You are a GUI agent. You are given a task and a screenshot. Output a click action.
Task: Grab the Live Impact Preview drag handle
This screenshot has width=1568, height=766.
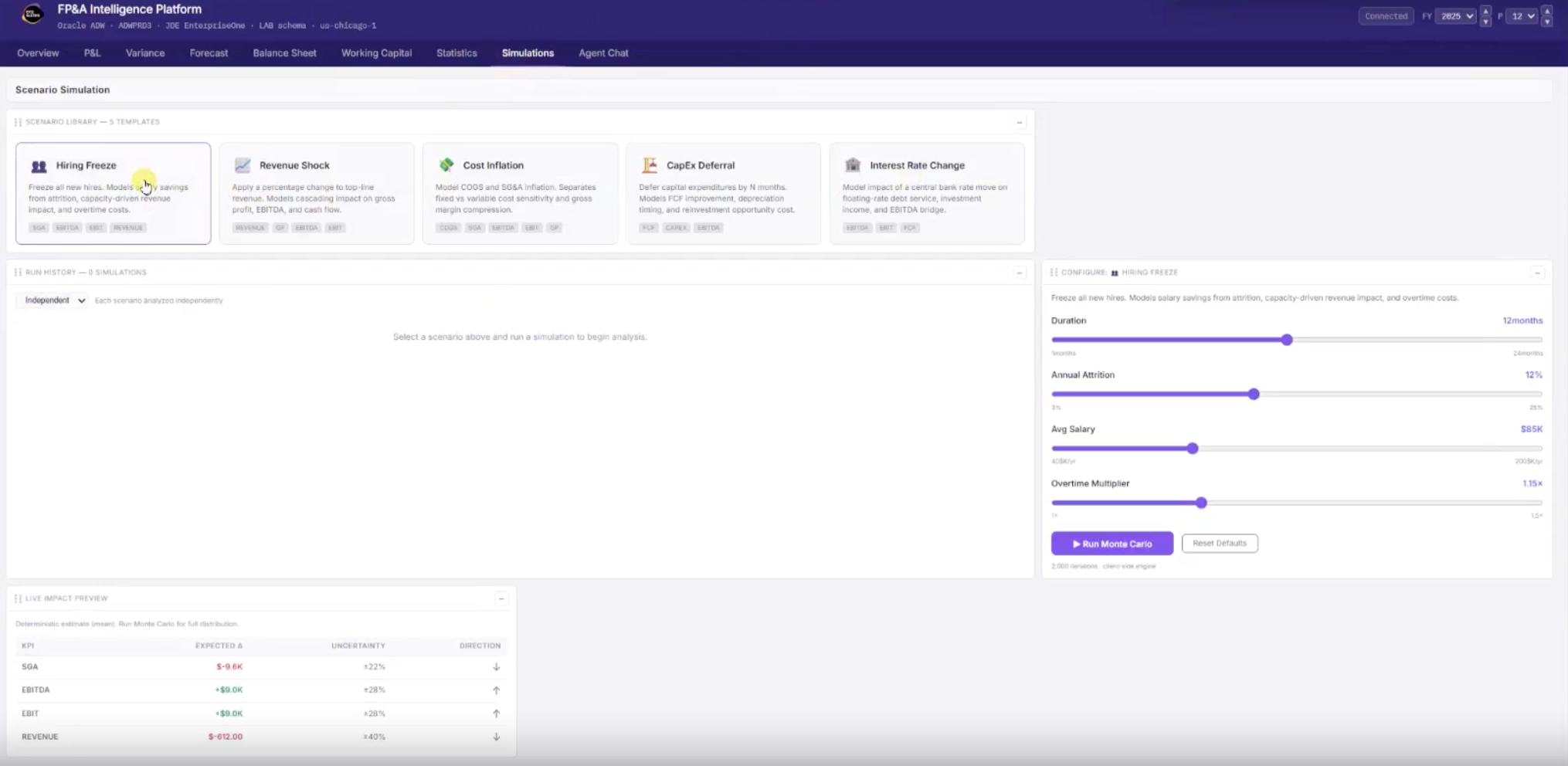(18, 598)
